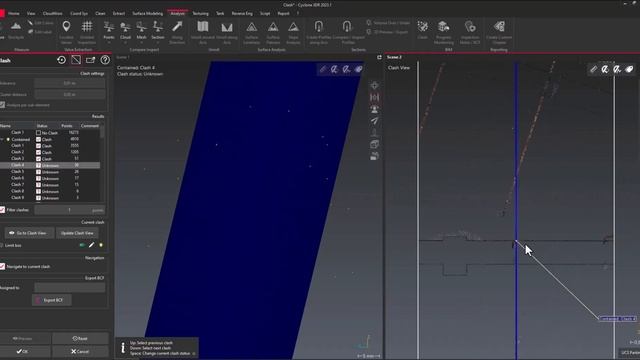Switch to the Extract ribbon tab
640x360 pixels.
point(119,13)
